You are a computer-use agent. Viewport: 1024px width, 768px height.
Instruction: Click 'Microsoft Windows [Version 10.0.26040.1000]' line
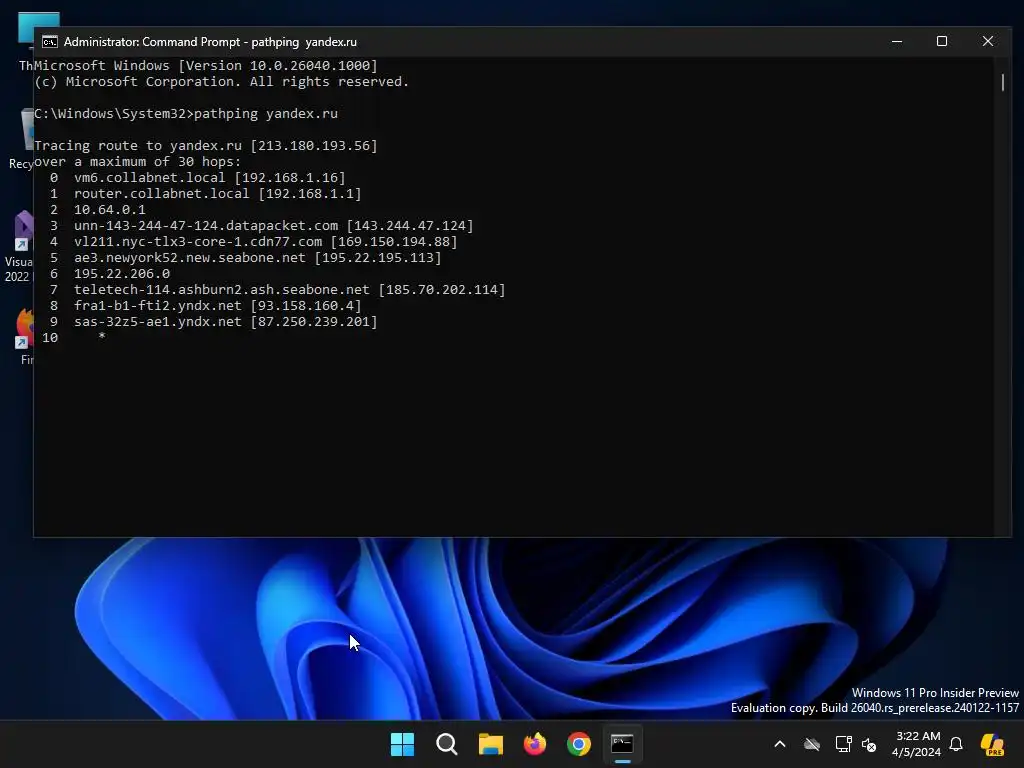(206, 65)
